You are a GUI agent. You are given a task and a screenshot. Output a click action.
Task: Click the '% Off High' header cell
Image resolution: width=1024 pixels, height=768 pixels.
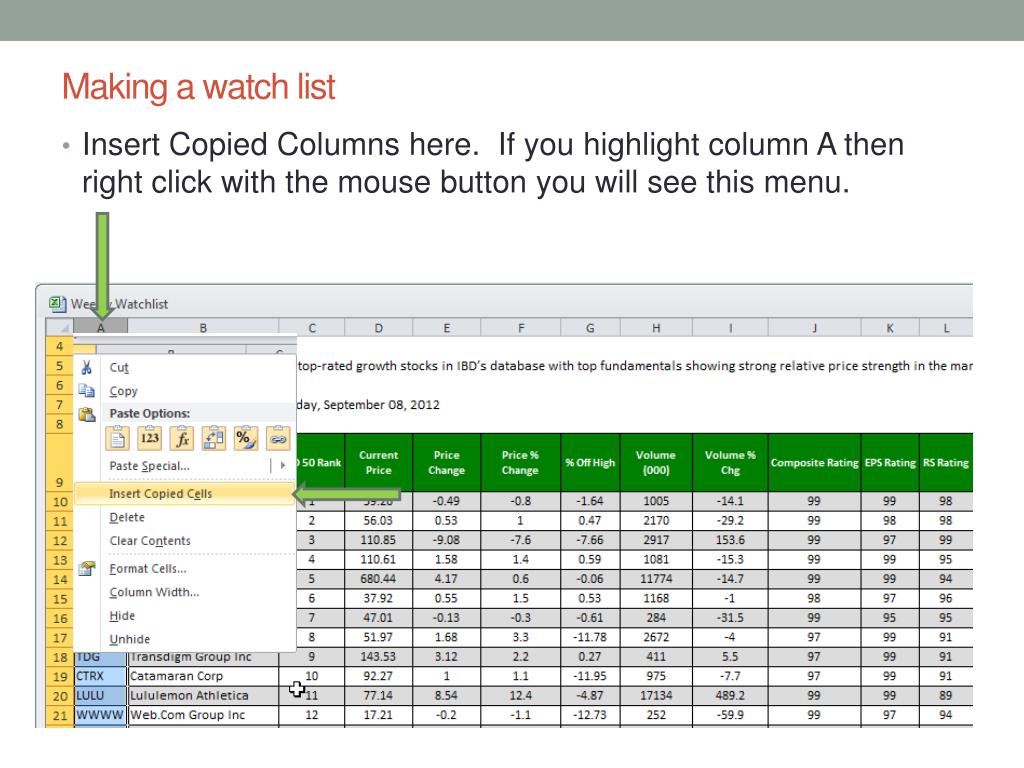[590, 462]
